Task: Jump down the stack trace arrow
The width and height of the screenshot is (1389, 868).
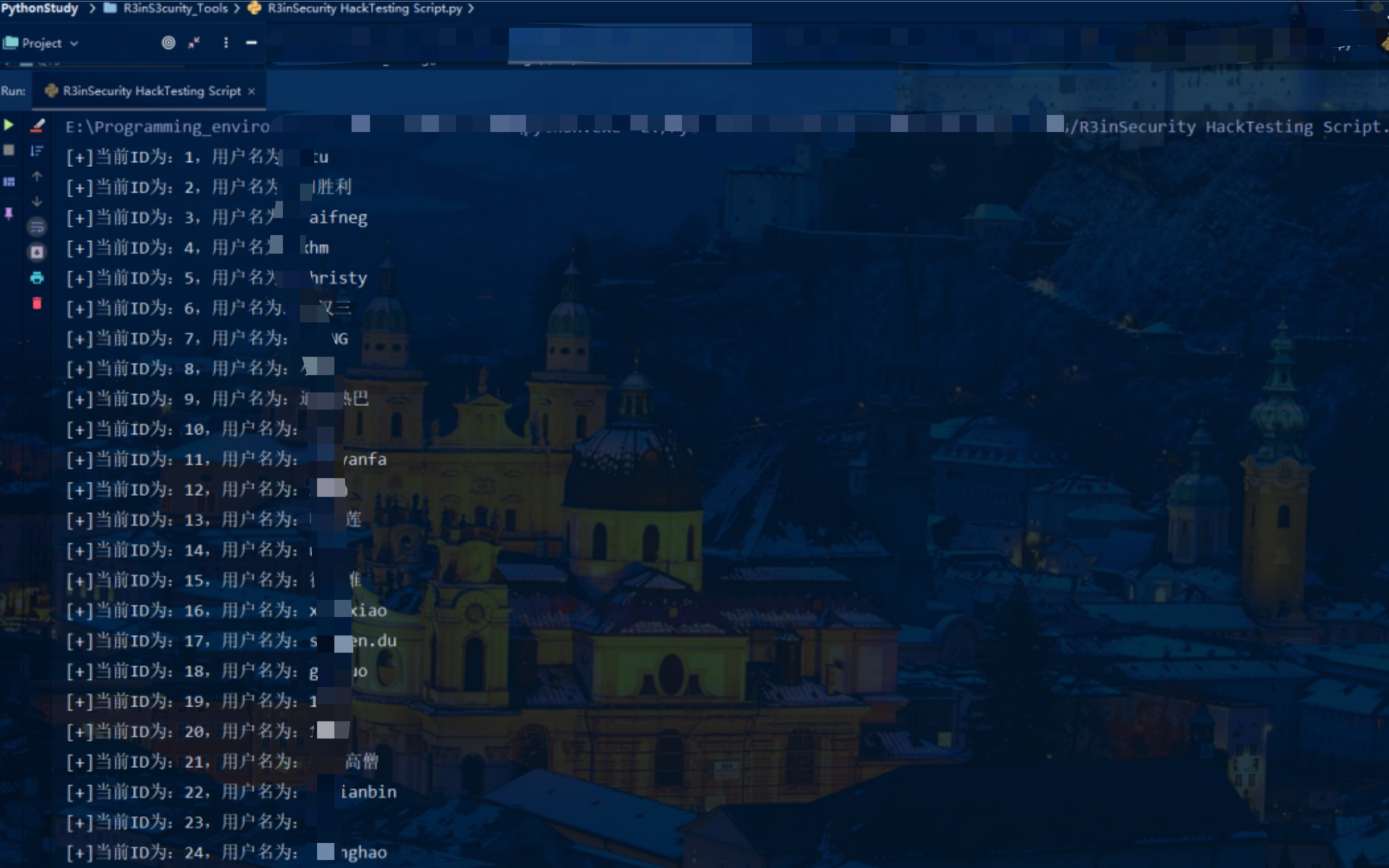Action: tap(37, 201)
